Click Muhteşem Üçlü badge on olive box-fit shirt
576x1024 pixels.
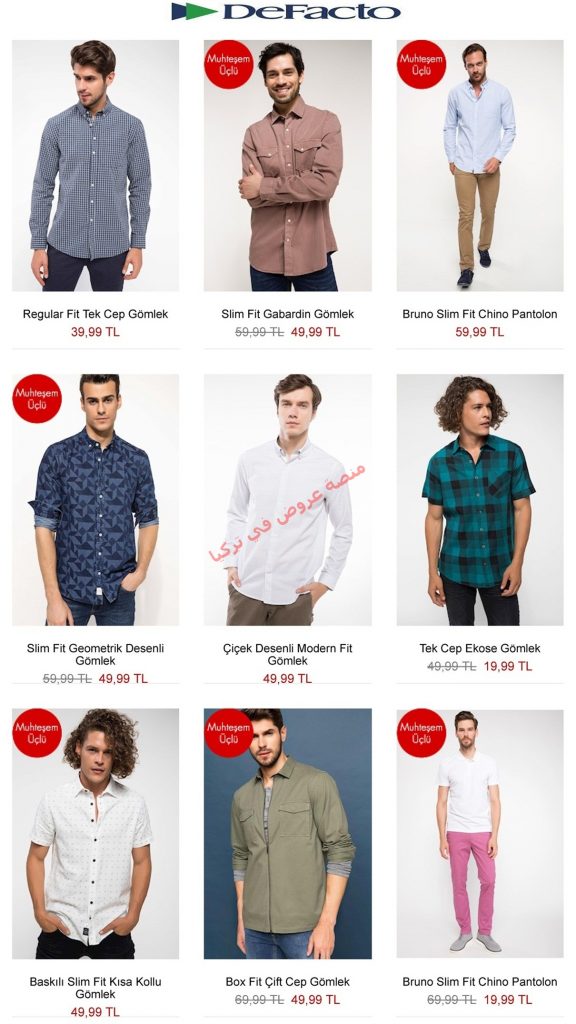pyautogui.click(x=229, y=733)
